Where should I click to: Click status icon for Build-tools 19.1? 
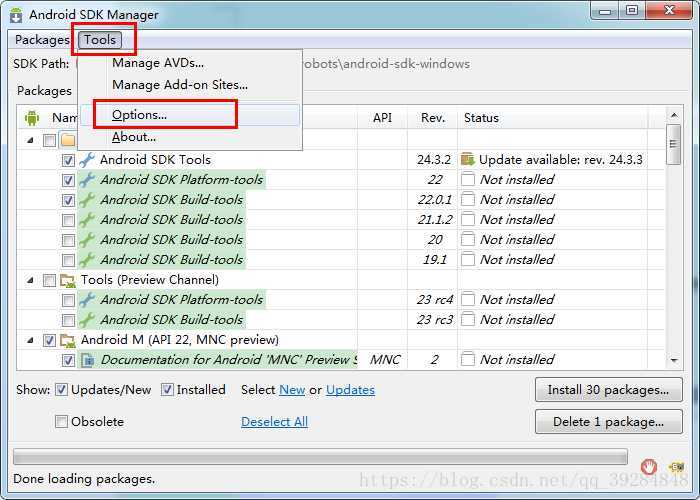pyautogui.click(x=467, y=259)
